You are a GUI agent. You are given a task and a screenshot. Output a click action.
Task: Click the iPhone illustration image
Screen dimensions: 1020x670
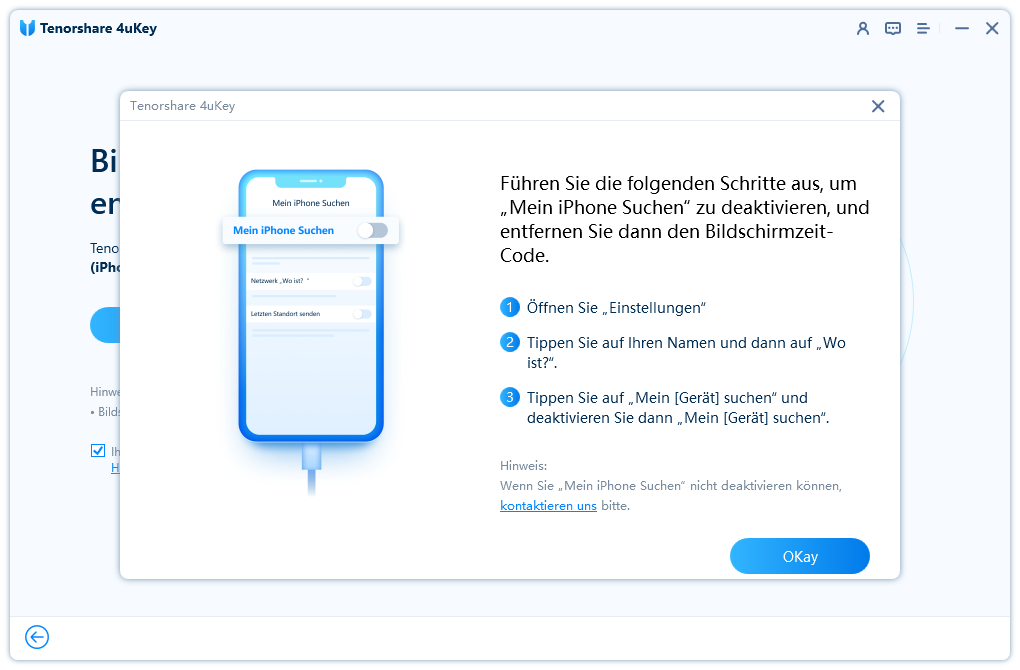tap(311, 332)
